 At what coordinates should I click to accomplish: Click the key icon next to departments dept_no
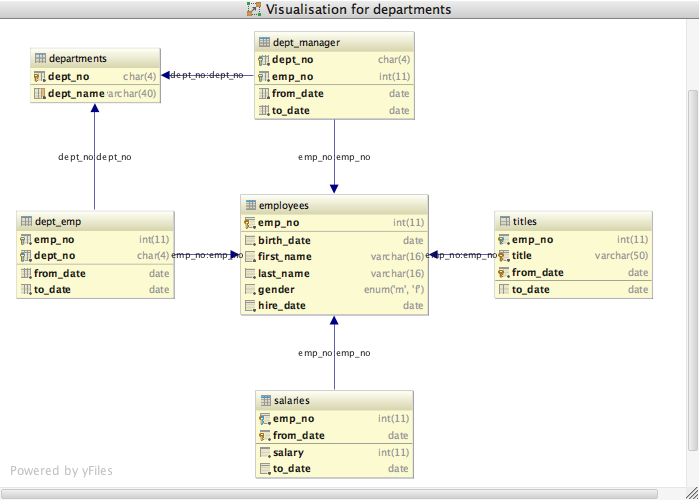(x=39, y=77)
